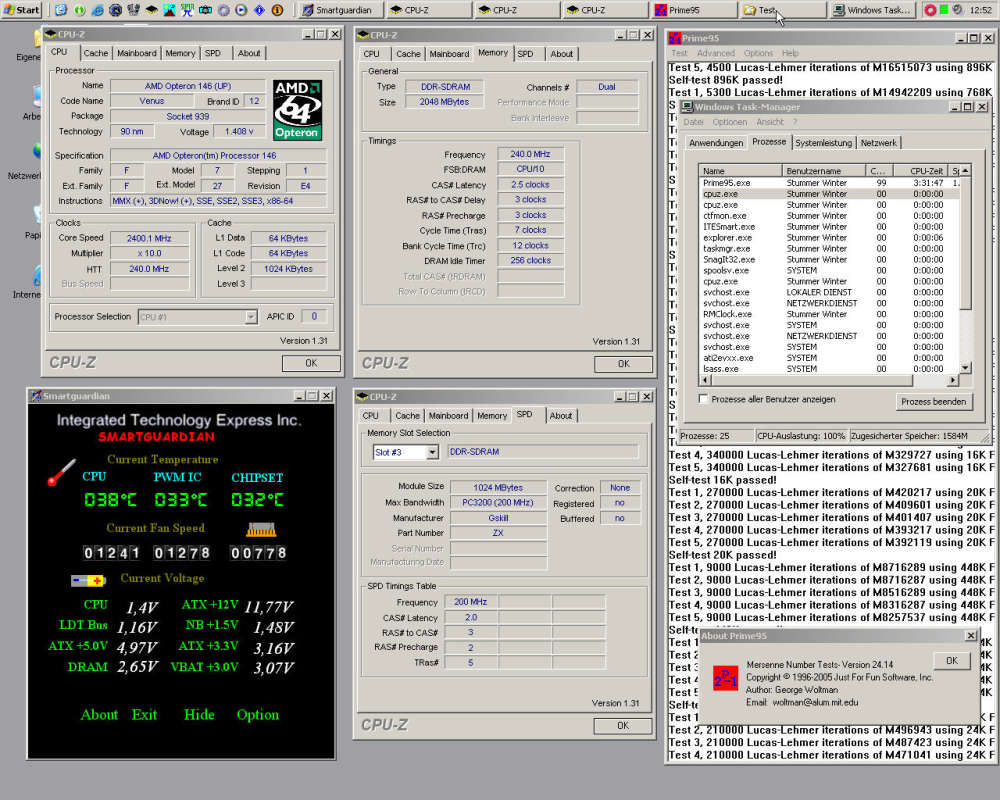Click the red tray icon near clock
The width and height of the screenshot is (1000, 800).
930,10
